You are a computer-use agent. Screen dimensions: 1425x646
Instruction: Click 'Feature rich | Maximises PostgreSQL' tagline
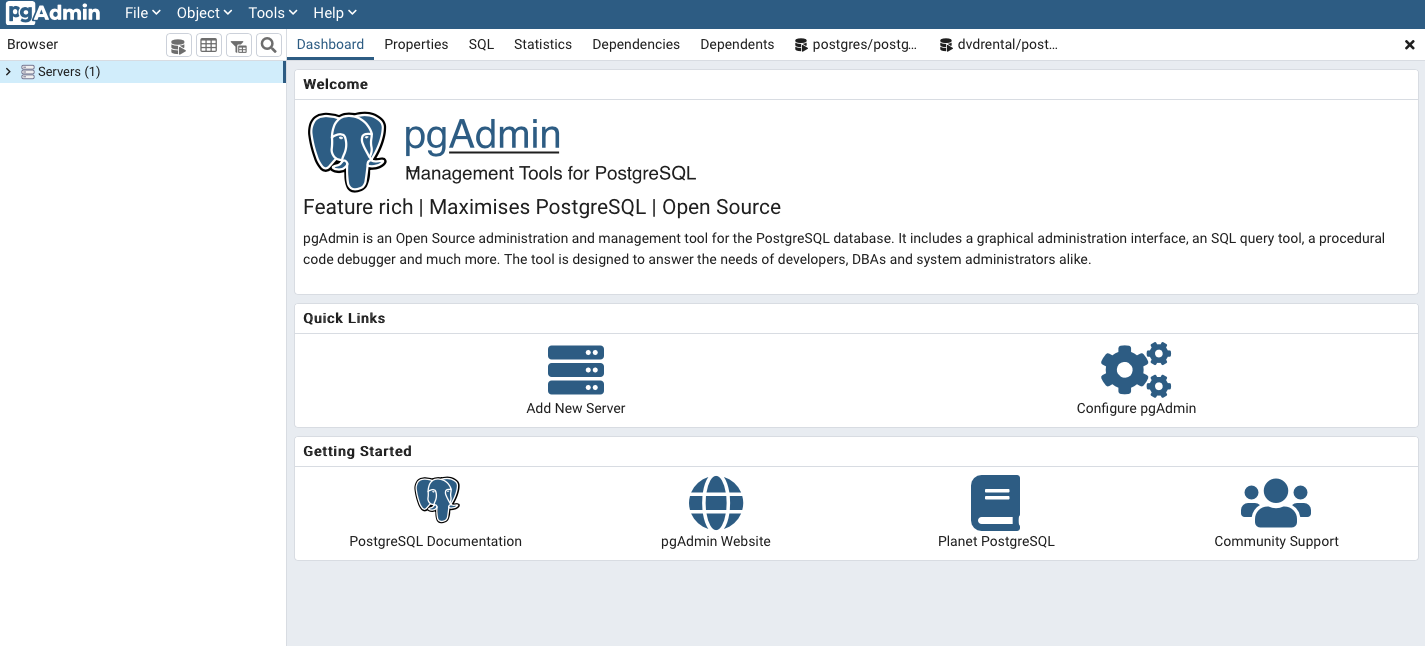point(542,207)
